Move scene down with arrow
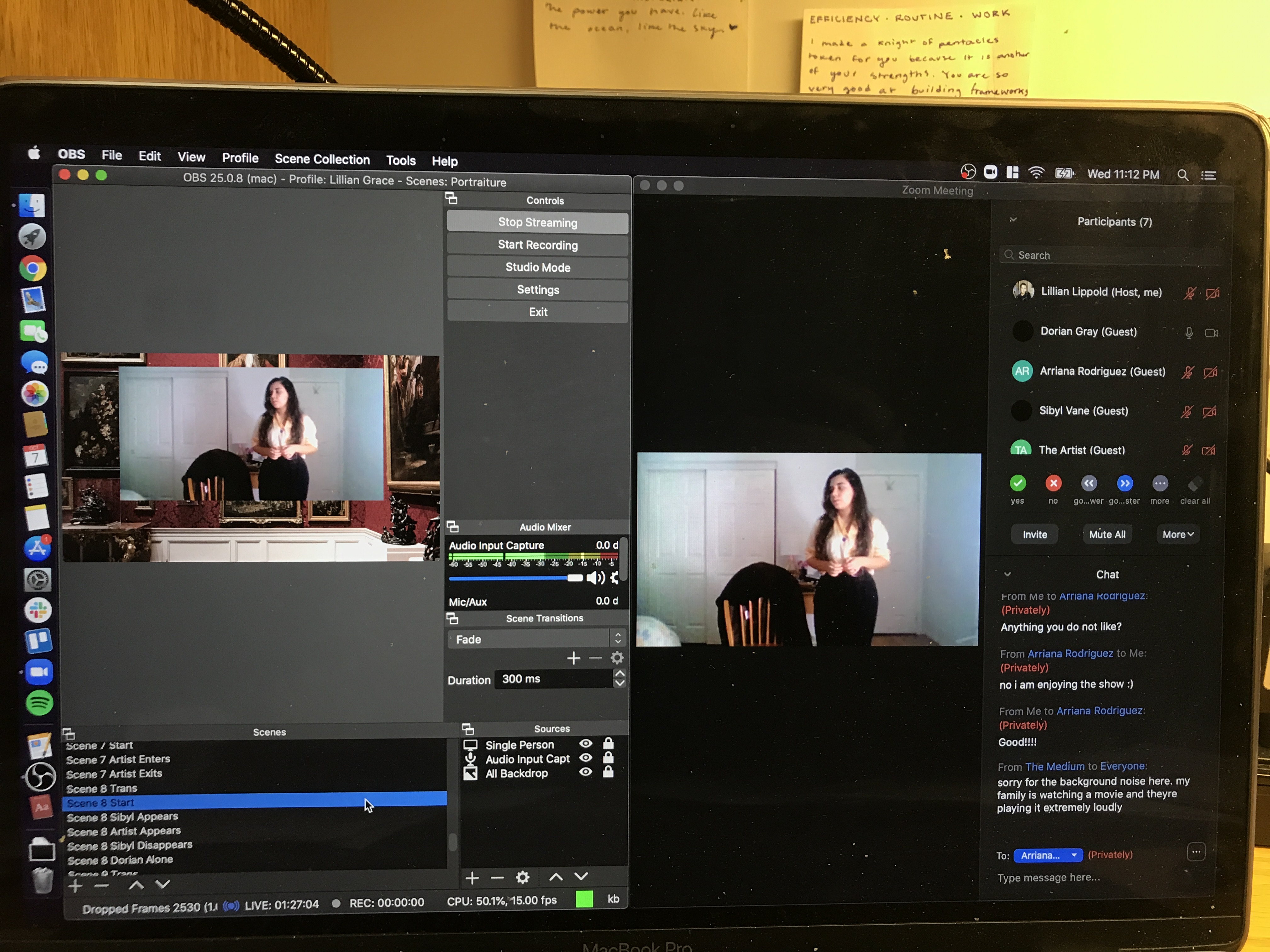This screenshot has height=952, width=1270. (x=163, y=884)
